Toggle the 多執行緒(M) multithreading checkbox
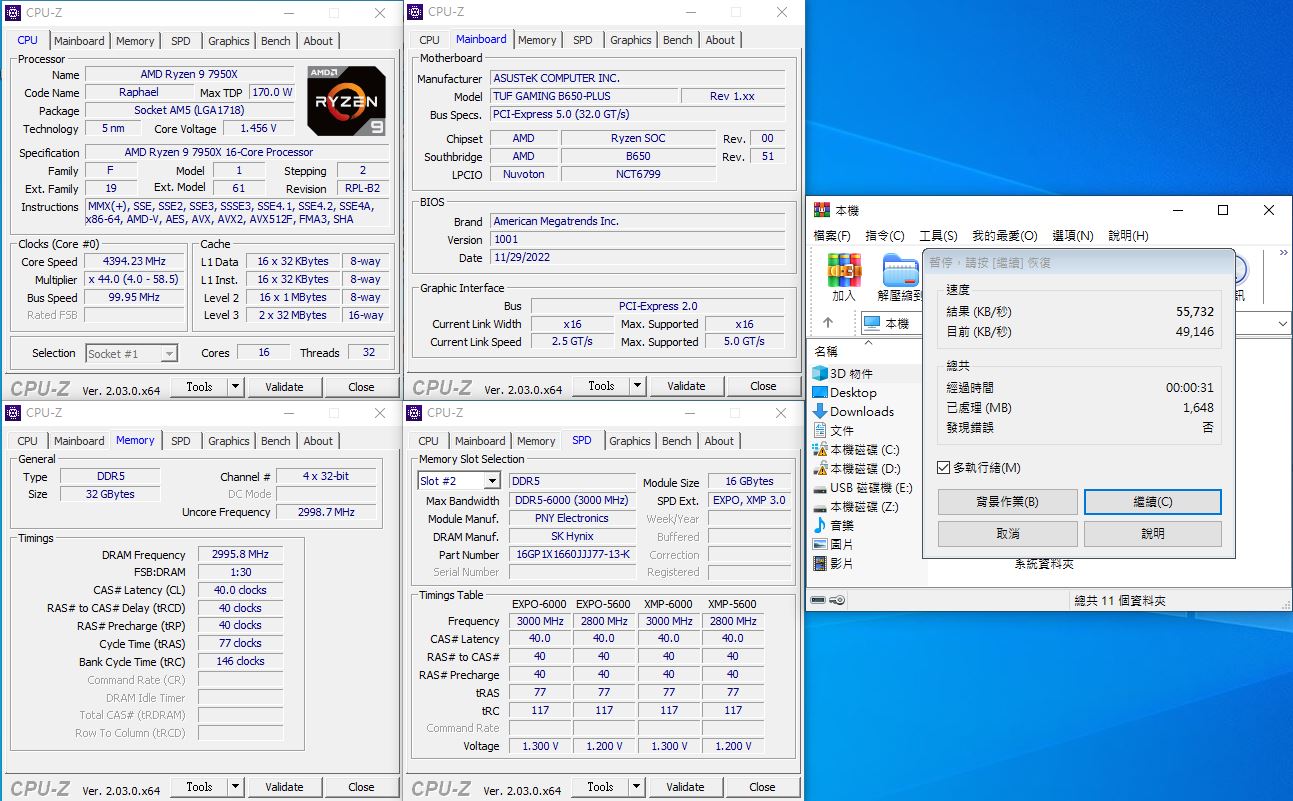The height and width of the screenshot is (801, 1293). pyautogui.click(x=943, y=467)
